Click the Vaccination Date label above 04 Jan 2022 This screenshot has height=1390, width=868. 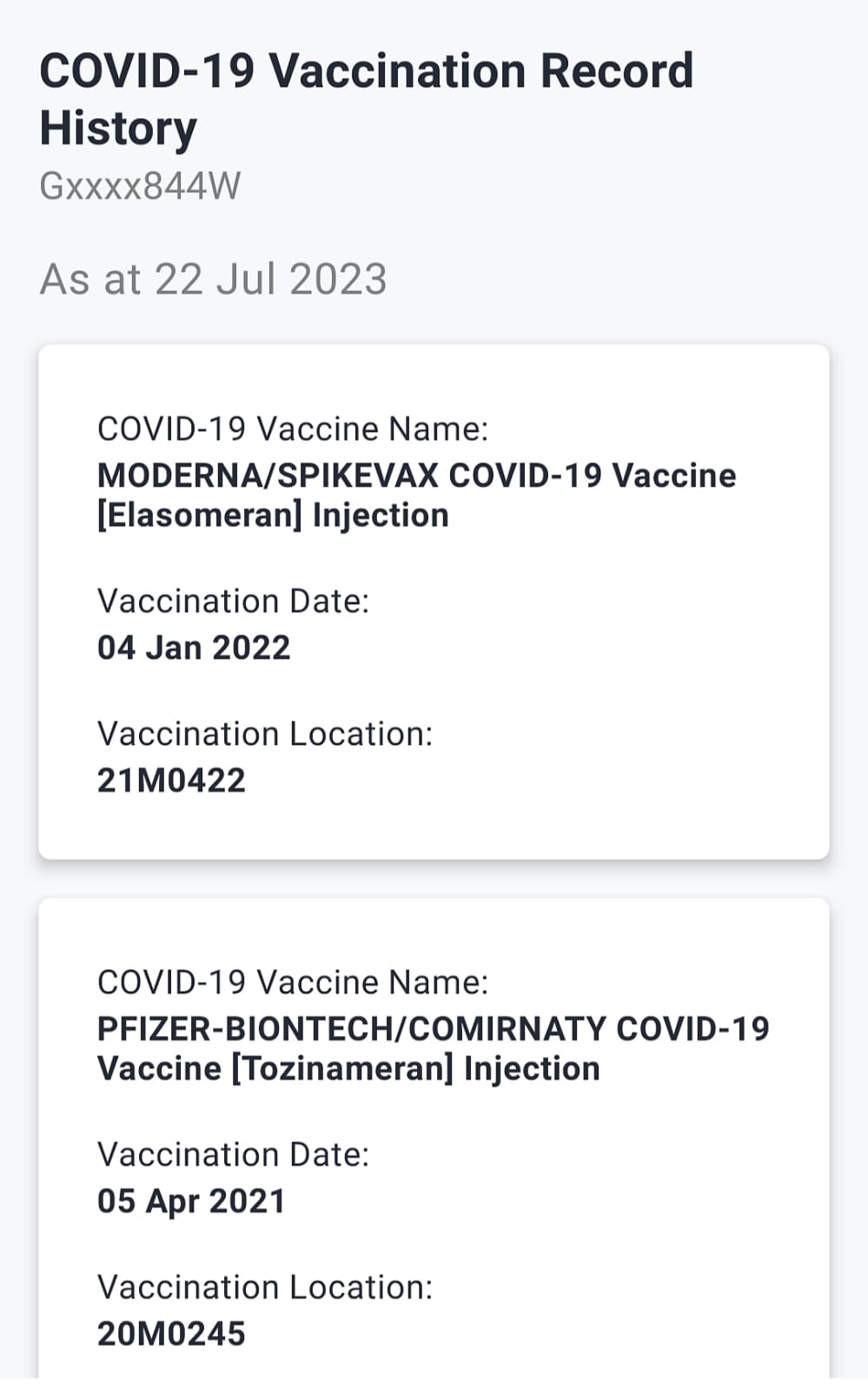tap(233, 601)
